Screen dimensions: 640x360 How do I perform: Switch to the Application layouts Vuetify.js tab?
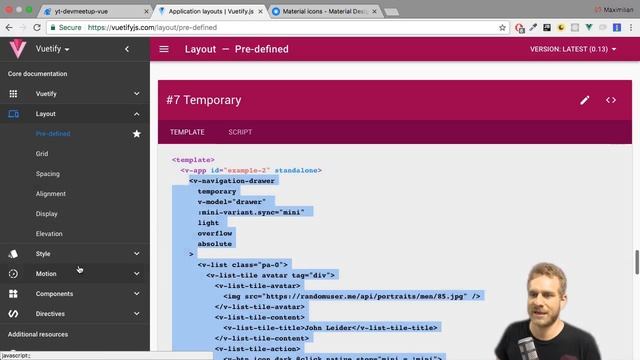[x=211, y=11]
